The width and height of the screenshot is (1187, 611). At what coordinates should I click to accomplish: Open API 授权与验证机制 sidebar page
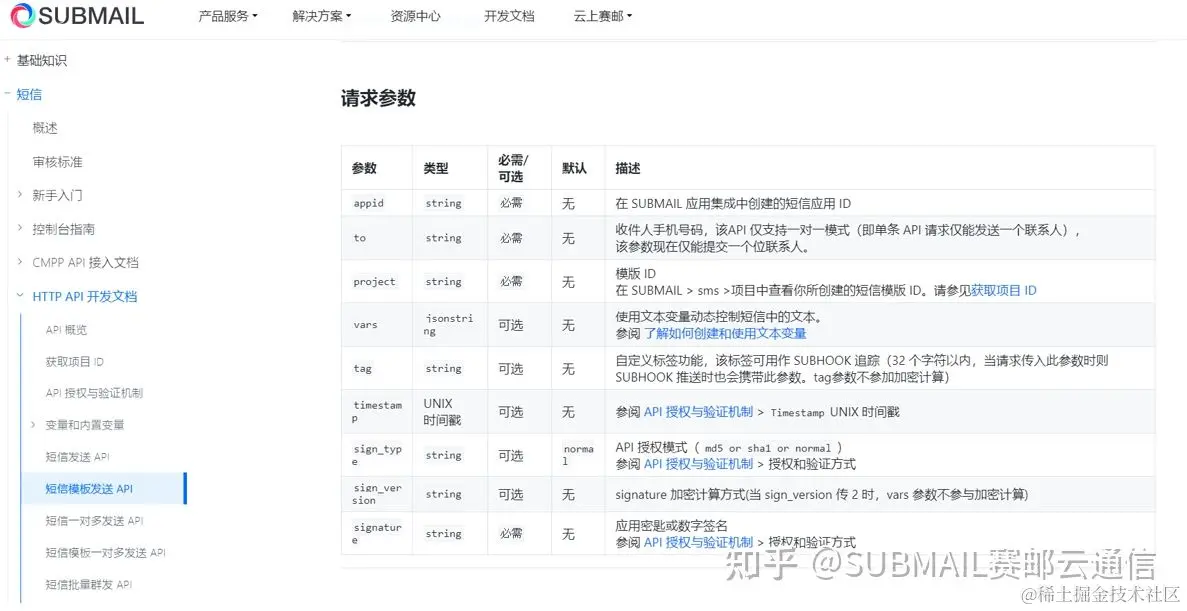(94, 393)
